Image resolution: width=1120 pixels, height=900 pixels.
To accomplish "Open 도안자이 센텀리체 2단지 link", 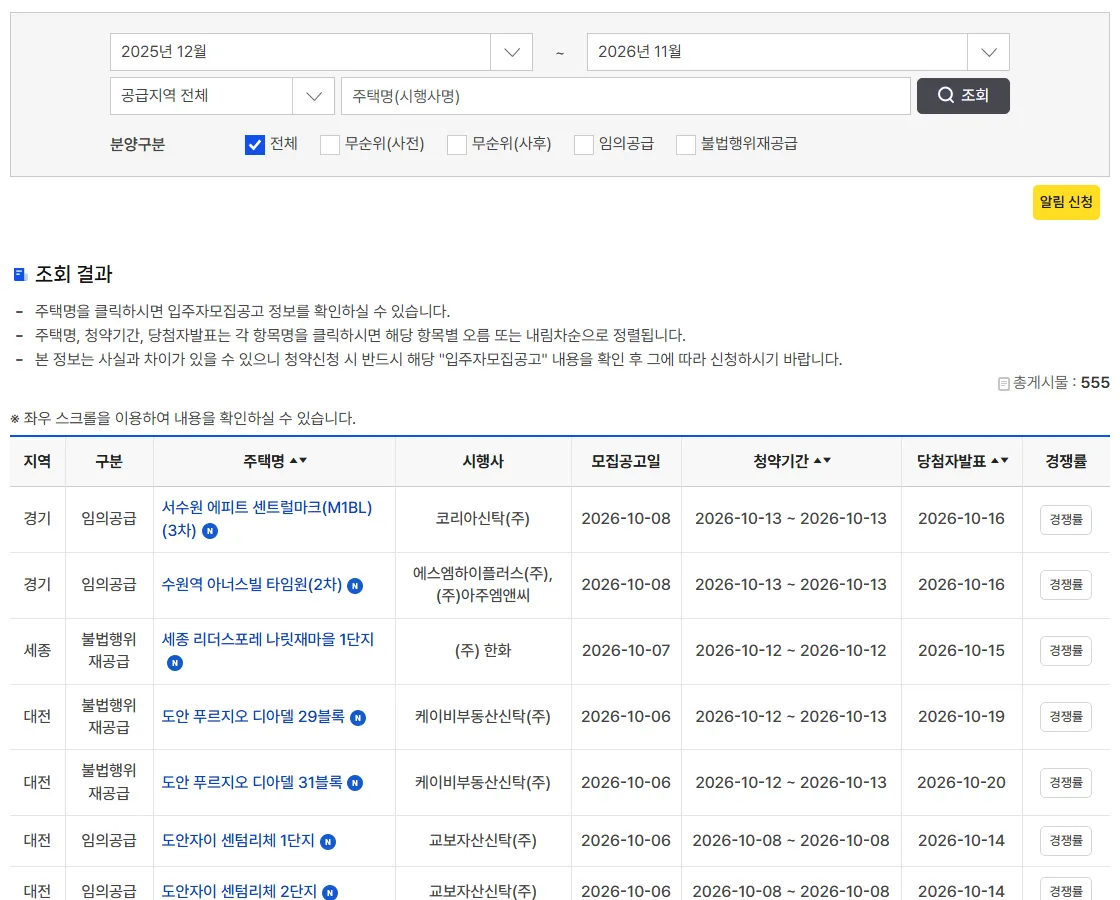I will 239,891.
